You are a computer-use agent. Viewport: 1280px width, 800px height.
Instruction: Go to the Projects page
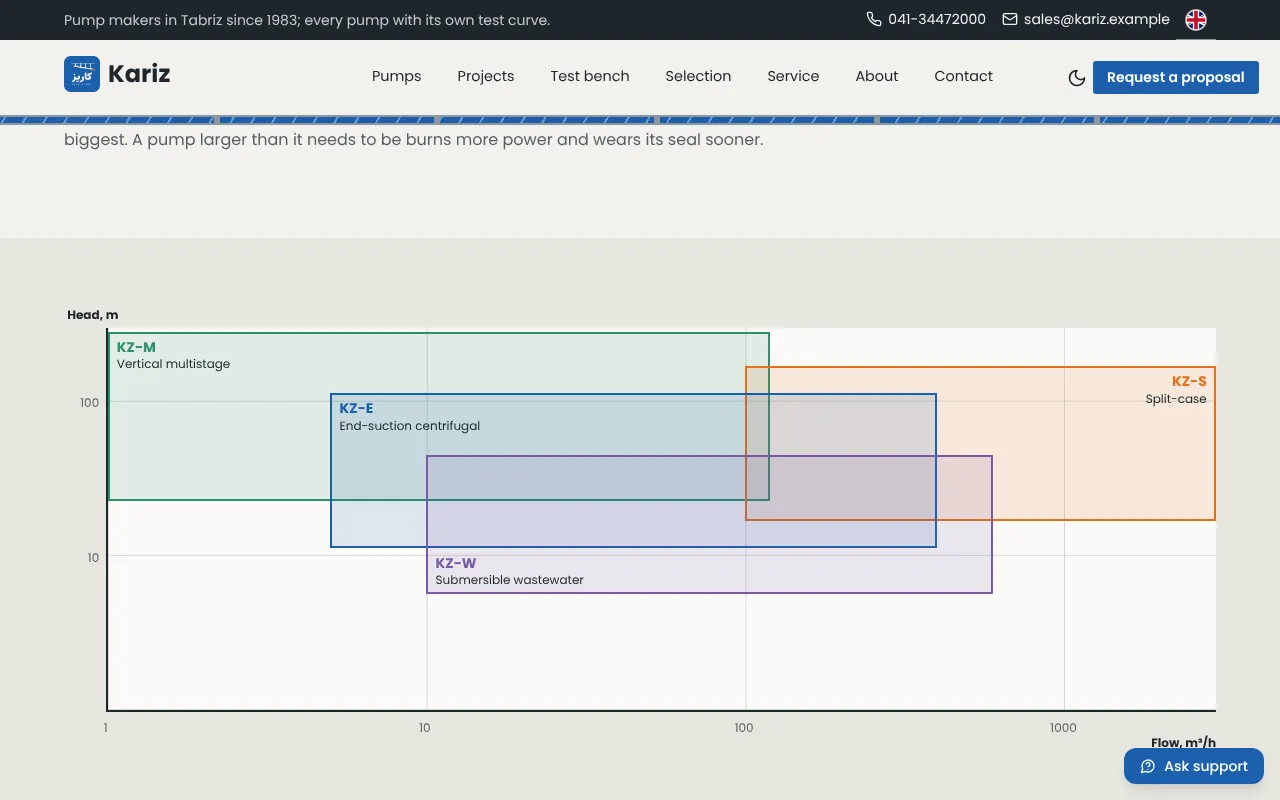[486, 76]
